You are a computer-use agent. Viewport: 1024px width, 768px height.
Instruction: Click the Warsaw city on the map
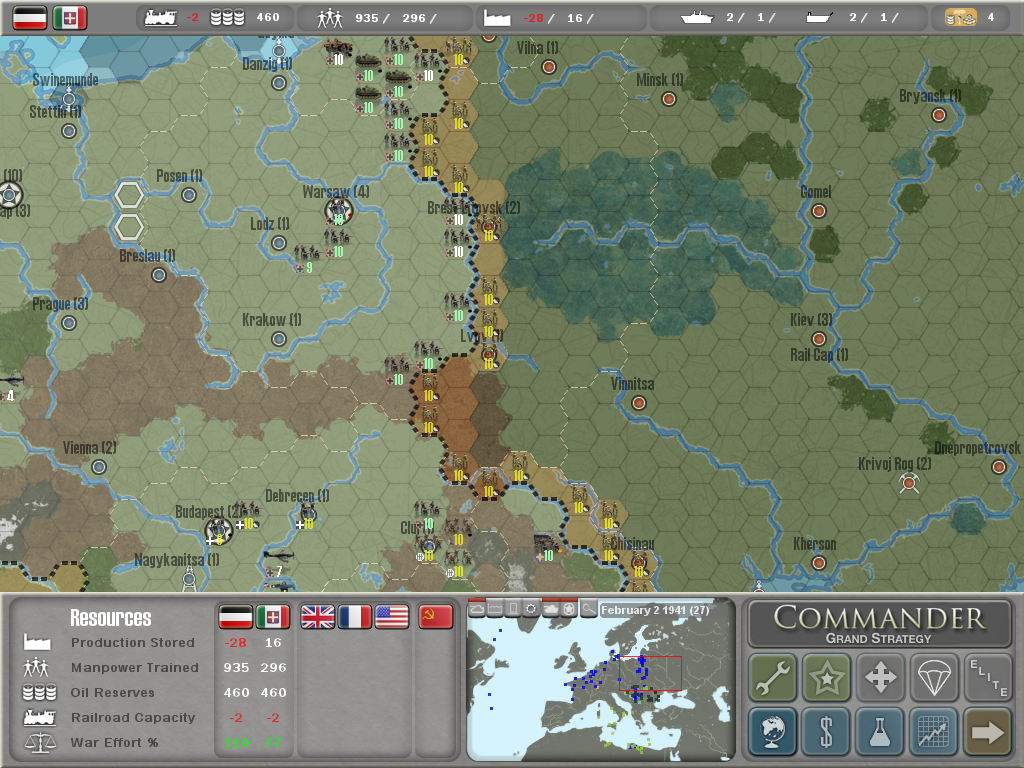coord(338,211)
